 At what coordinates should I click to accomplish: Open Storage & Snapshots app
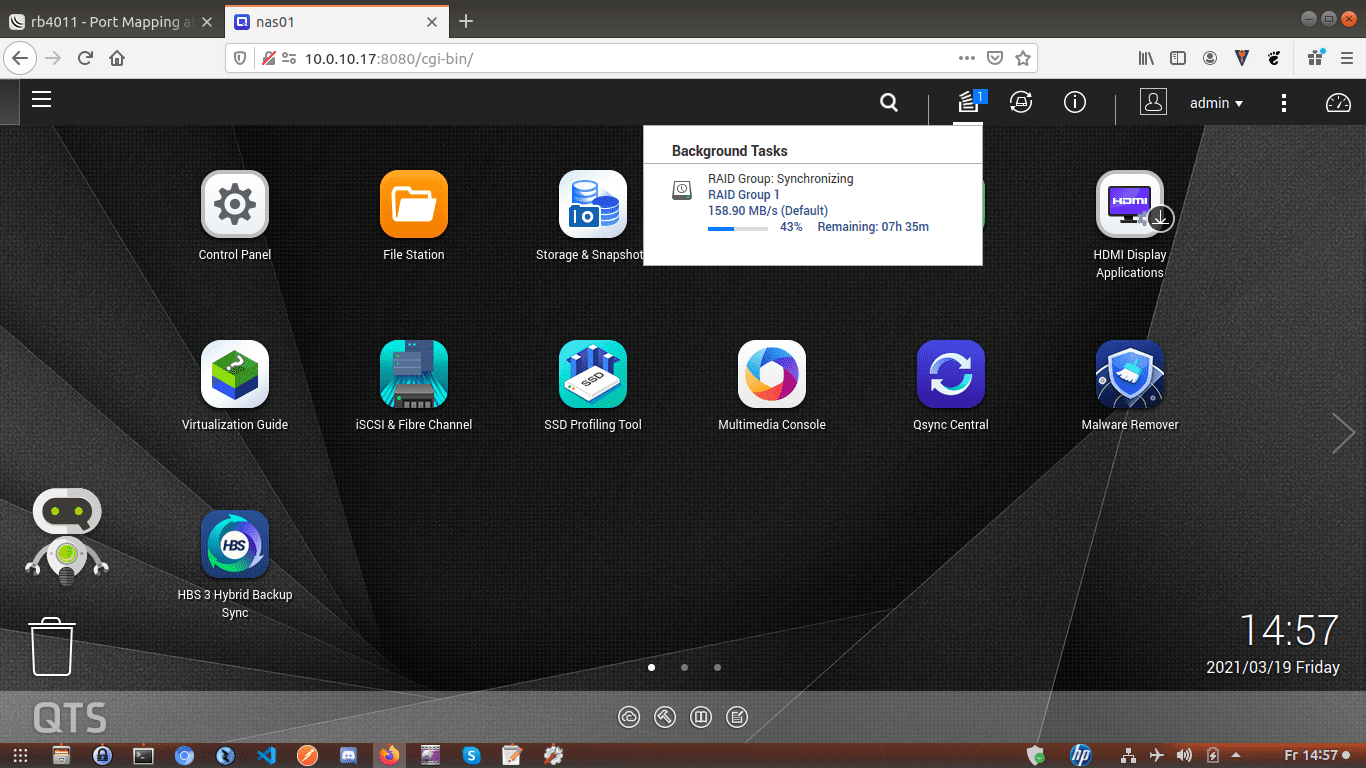pyautogui.click(x=593, y=204)
